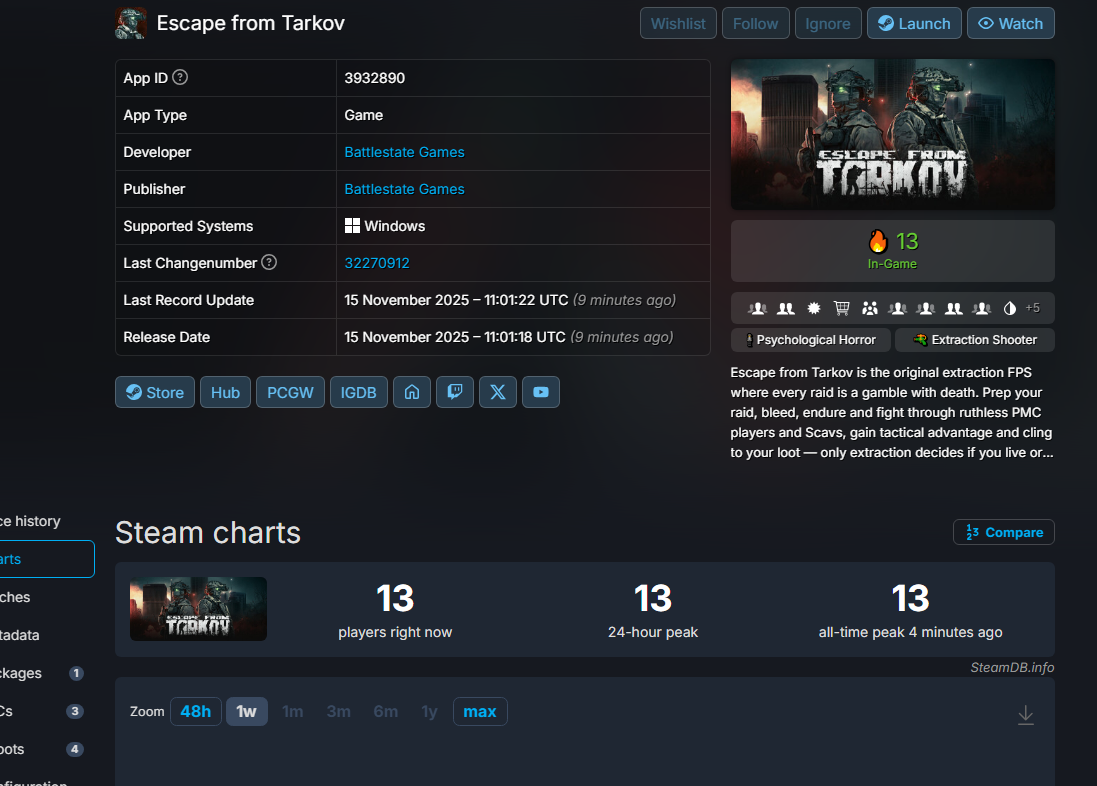Set chart zoom to 3m
This screenshot has width=1097, height=786.
click(x=339, y=711)
